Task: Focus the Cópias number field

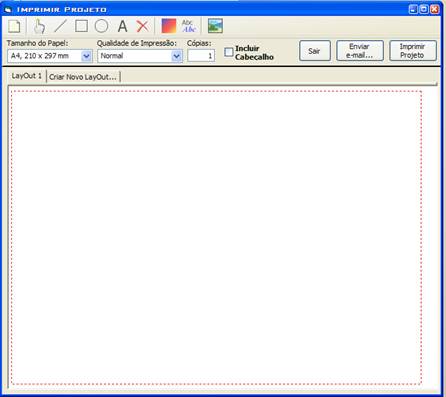Action: click(201, 56)
